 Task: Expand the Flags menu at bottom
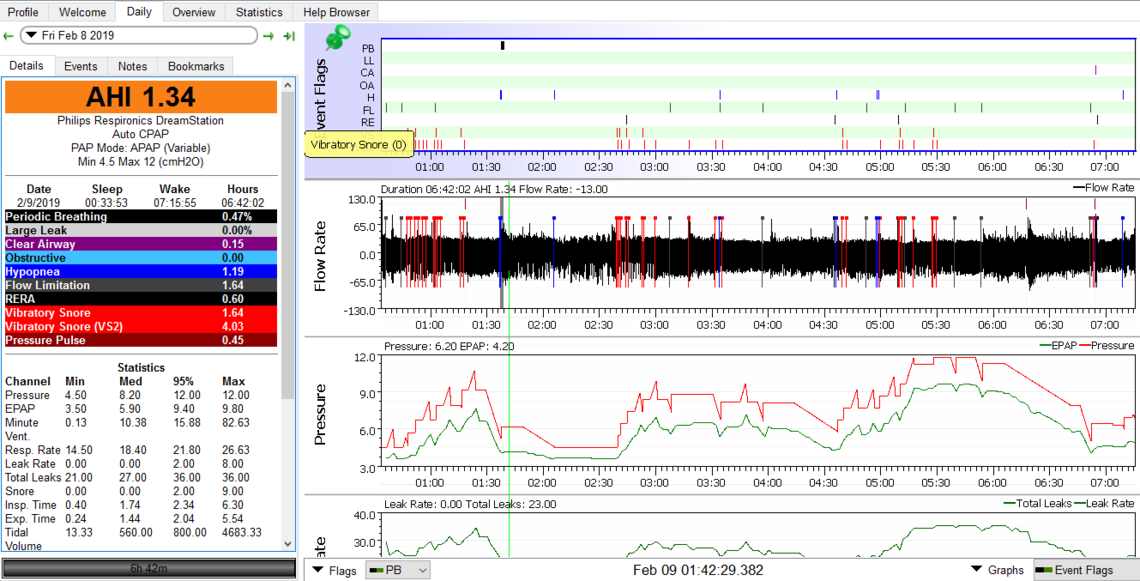tap(334, 570)
